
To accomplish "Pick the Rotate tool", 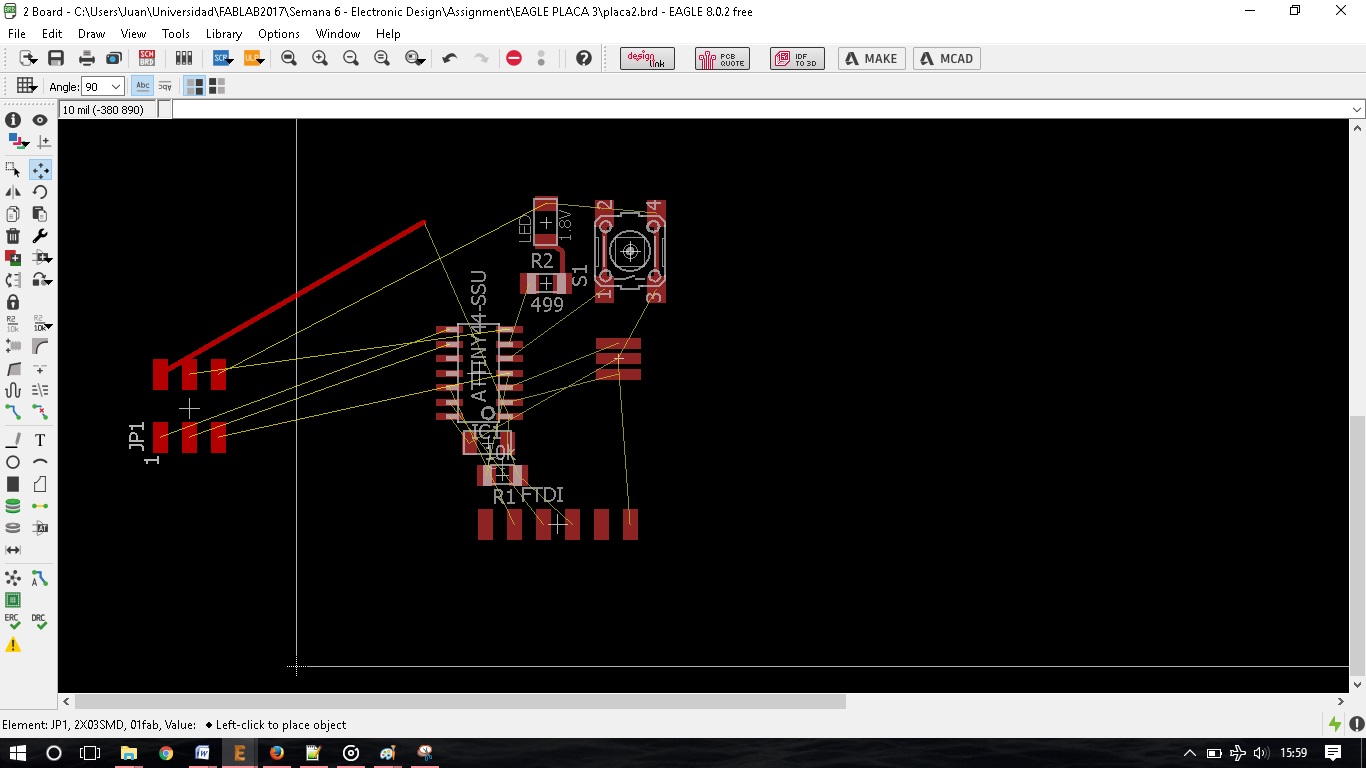I will pyautogui.click(x=40, y=192).
